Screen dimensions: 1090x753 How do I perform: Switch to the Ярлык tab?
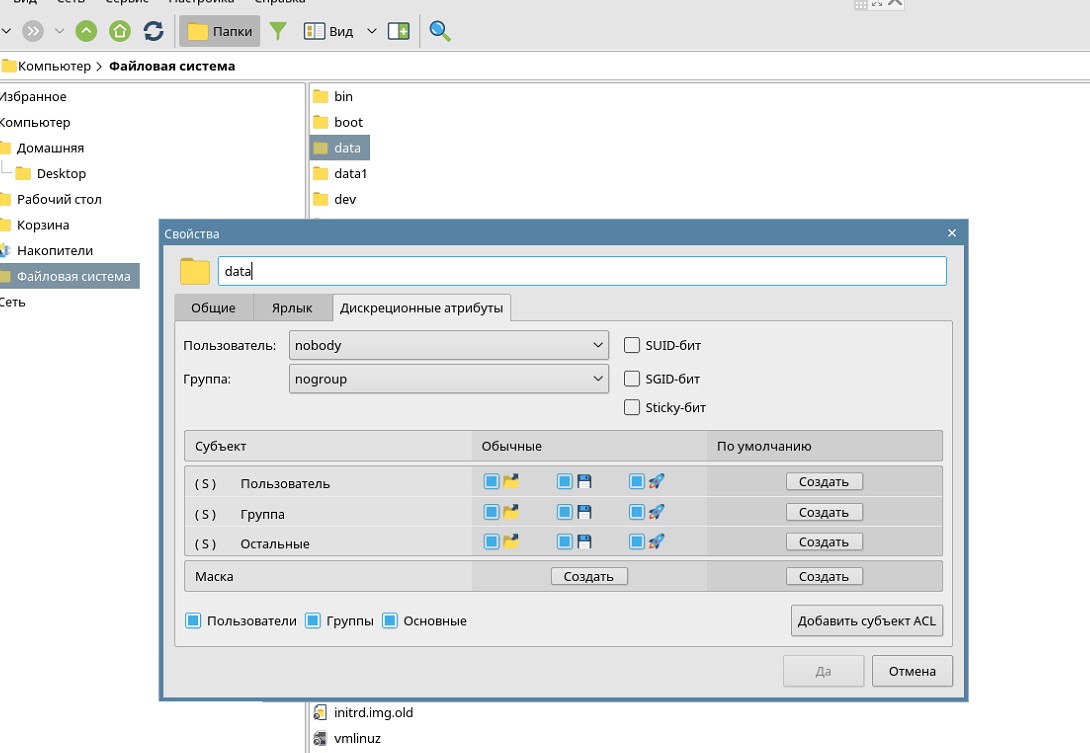pyautogui.click(x=292, y=308)
